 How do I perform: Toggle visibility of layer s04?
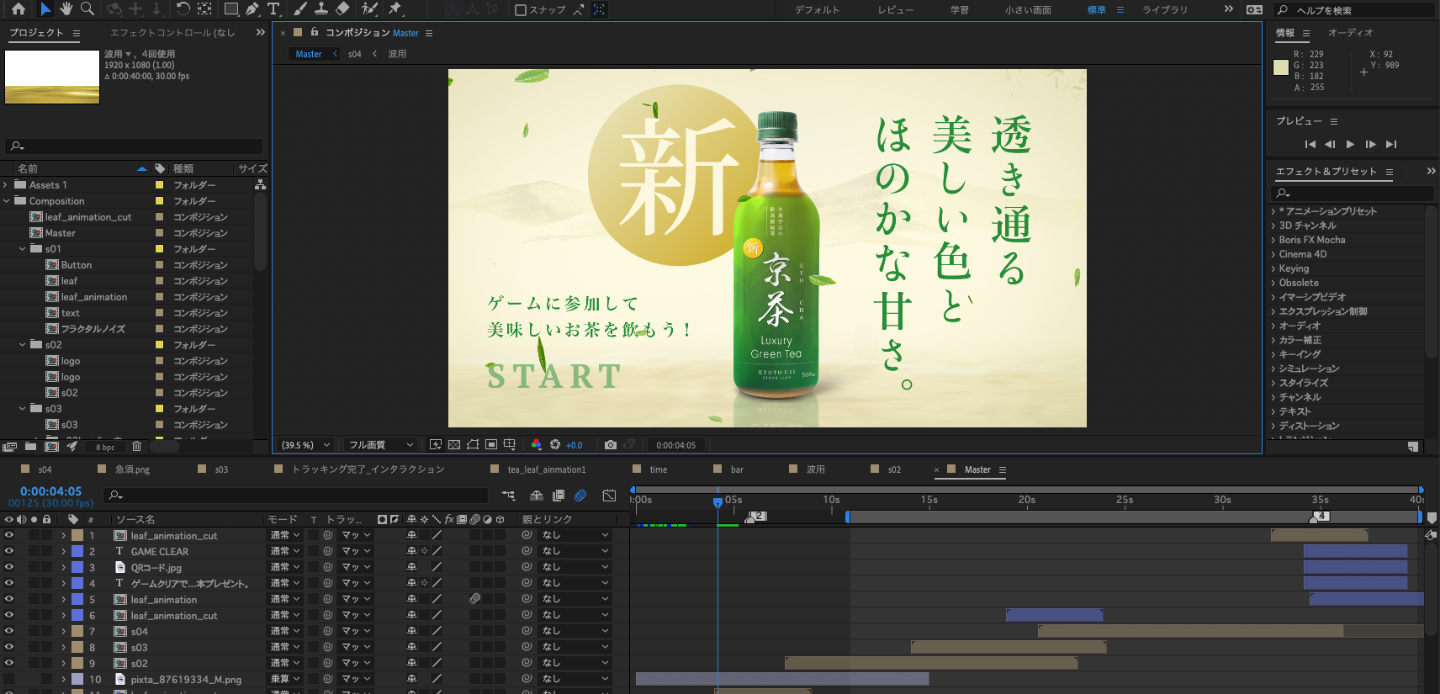(9, 631)
